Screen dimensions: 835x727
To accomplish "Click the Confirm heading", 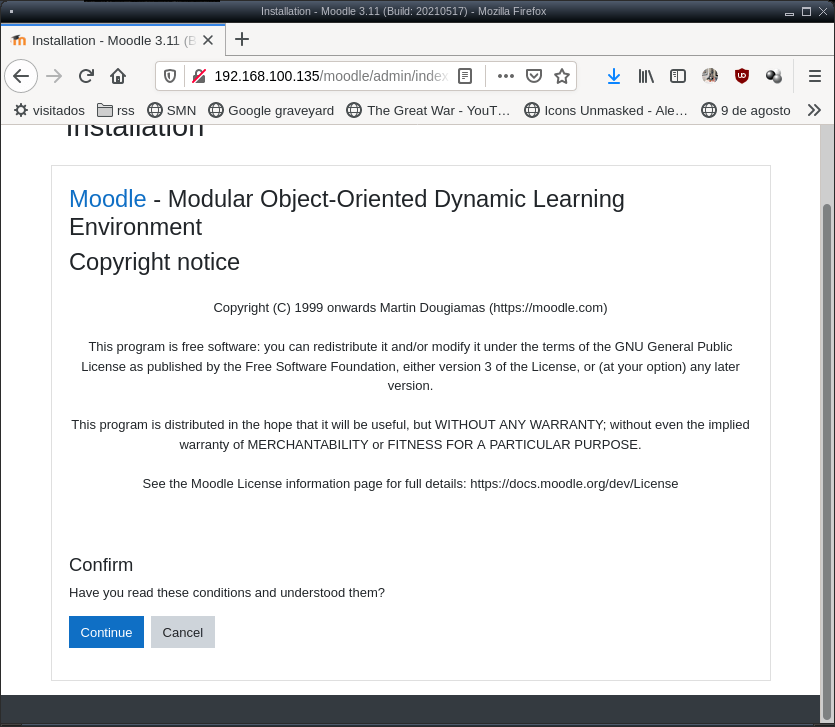I will tap(101, 565).
